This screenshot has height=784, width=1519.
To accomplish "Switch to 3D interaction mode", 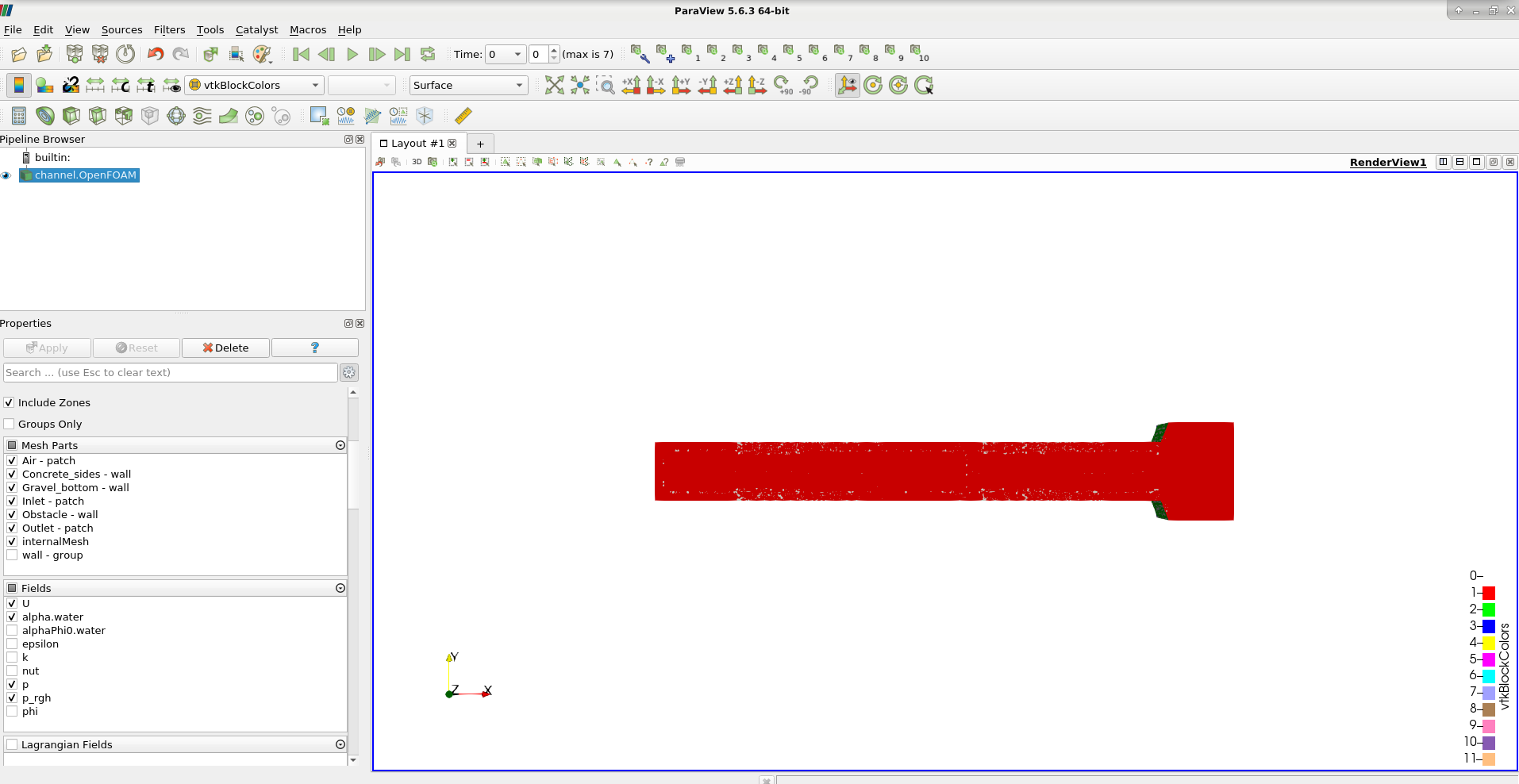I will click(417, 162).
